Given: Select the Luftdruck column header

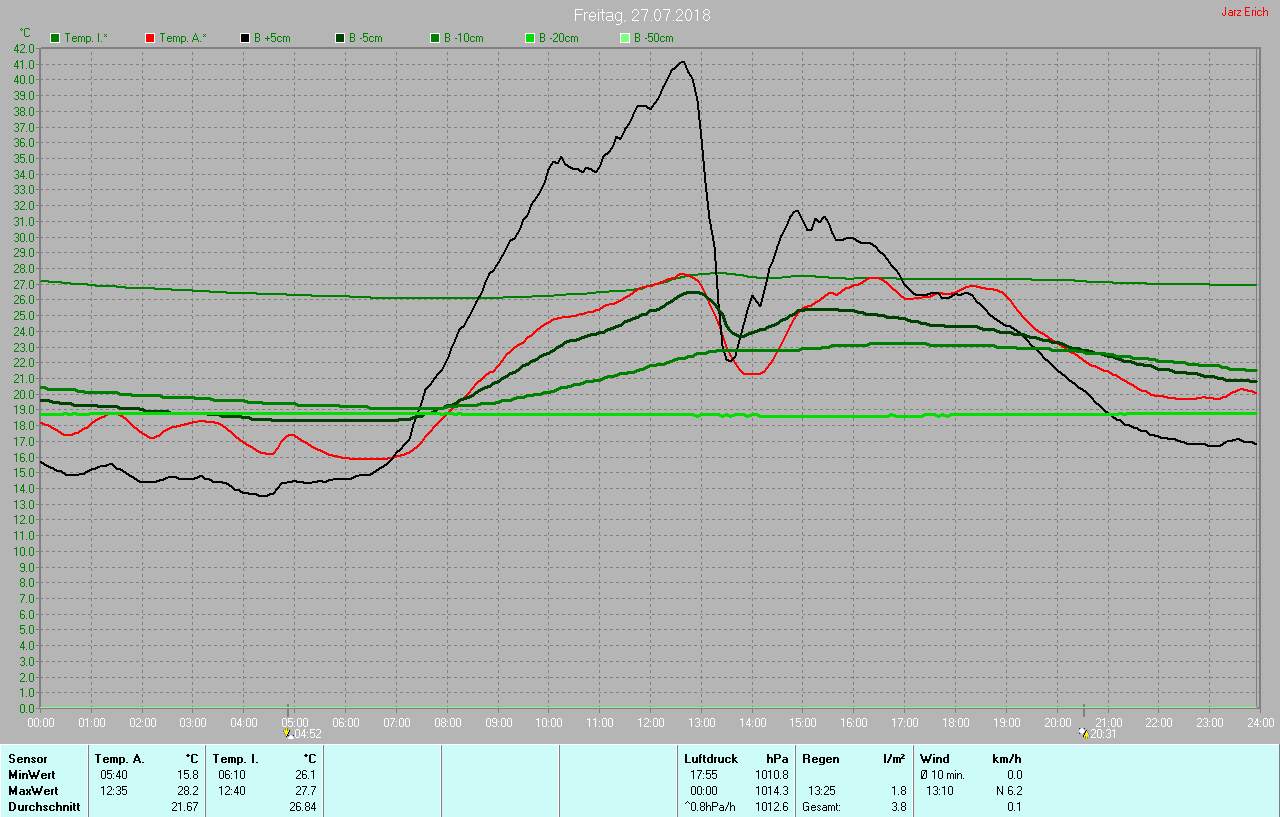Looking at the screenshot, I should tap(709, 759).
